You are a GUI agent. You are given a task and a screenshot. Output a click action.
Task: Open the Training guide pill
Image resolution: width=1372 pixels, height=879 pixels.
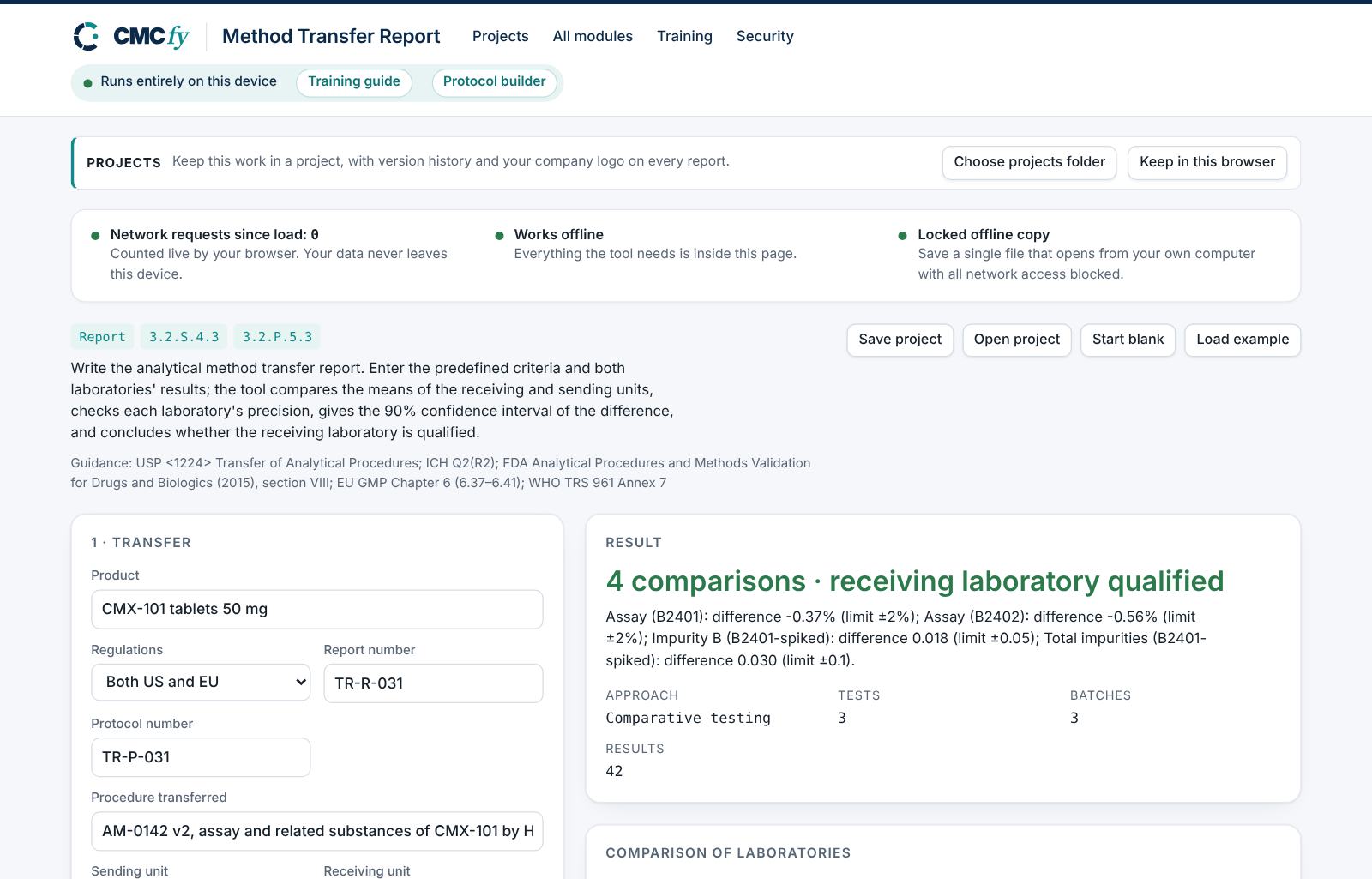pyautogui.click(x=354, y=82)
